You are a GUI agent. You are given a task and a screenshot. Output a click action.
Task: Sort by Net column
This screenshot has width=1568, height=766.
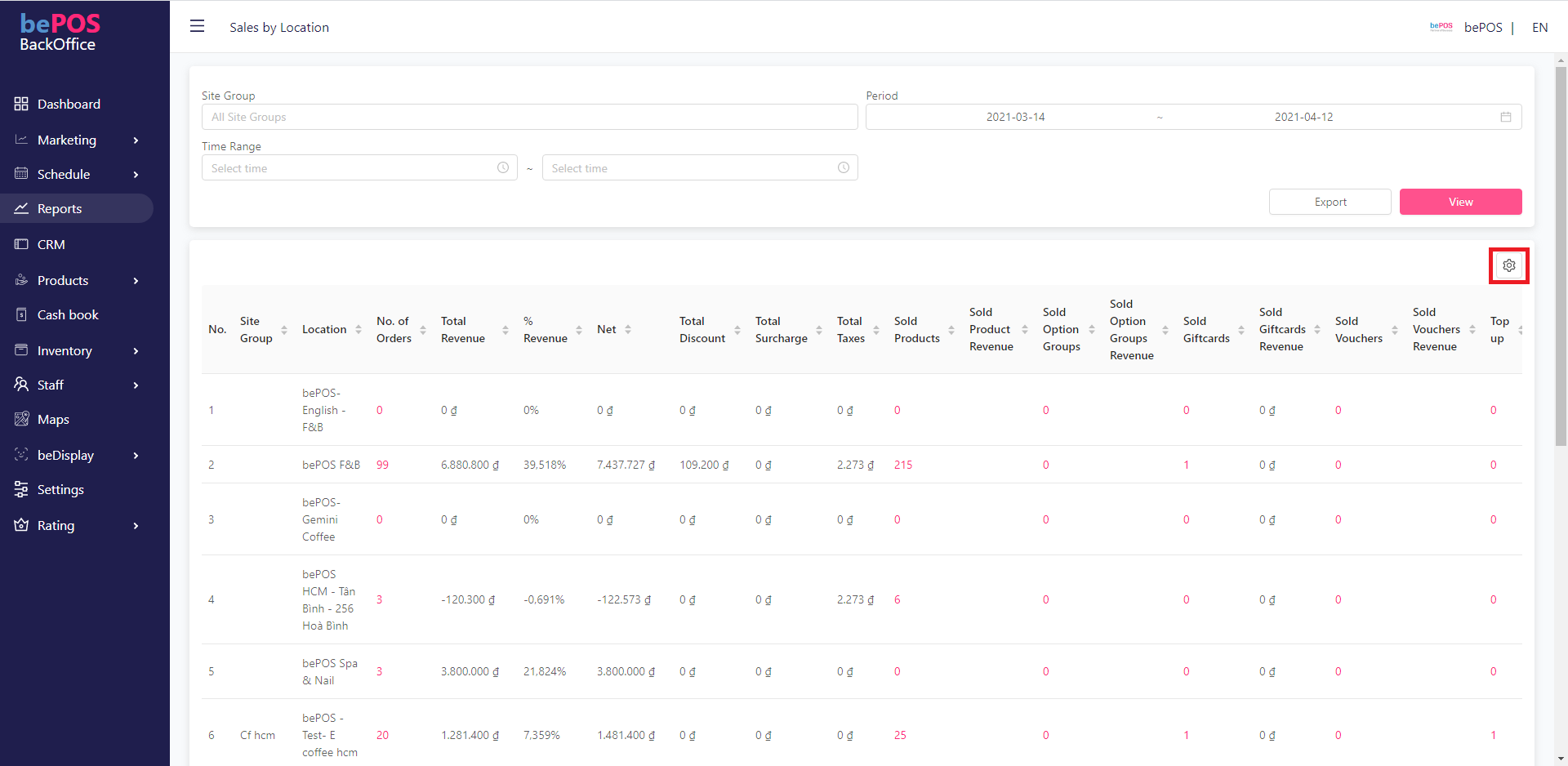[628, 330]
